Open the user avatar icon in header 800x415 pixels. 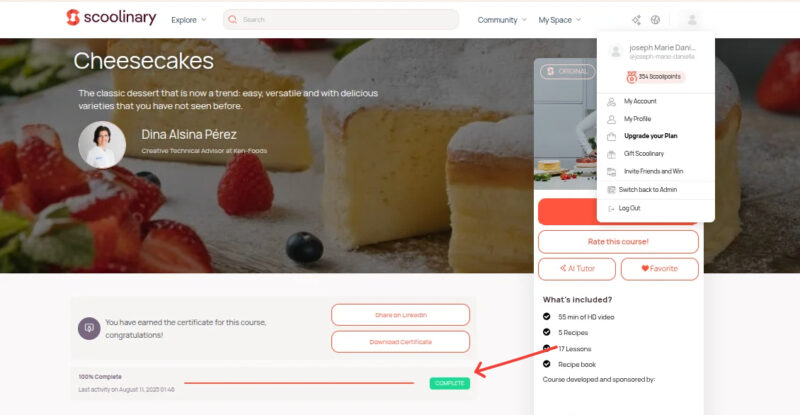[692, 20]
